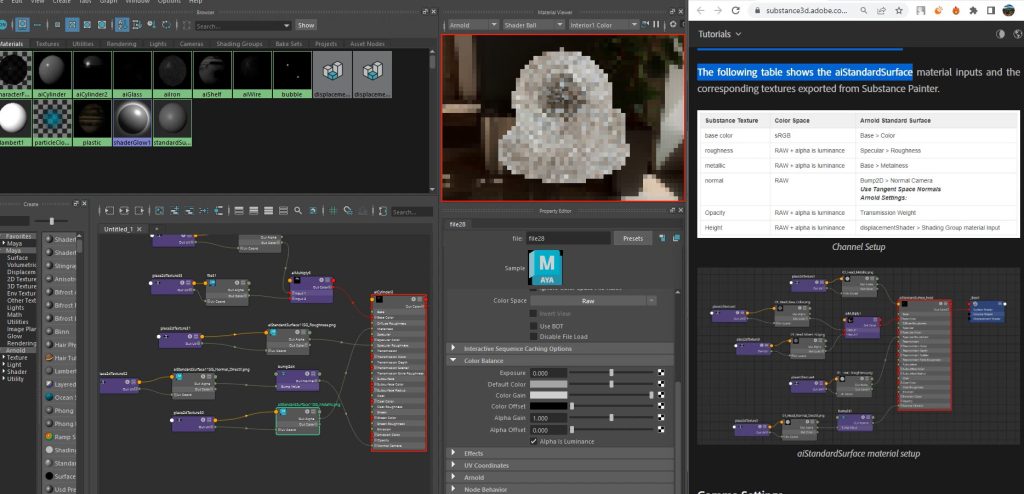This screenshot has height=494, width=1024.
Task: Toggle sort by name in Hypershade browser
Action: coord(122,25)
